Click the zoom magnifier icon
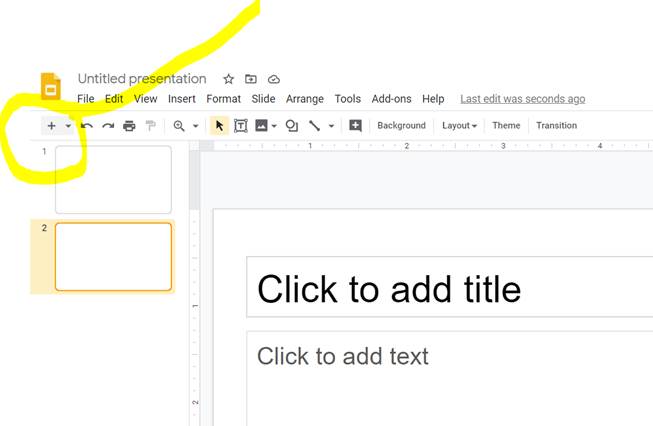The image size is (653, 426). pyautogui.click(x=179, y=126)
